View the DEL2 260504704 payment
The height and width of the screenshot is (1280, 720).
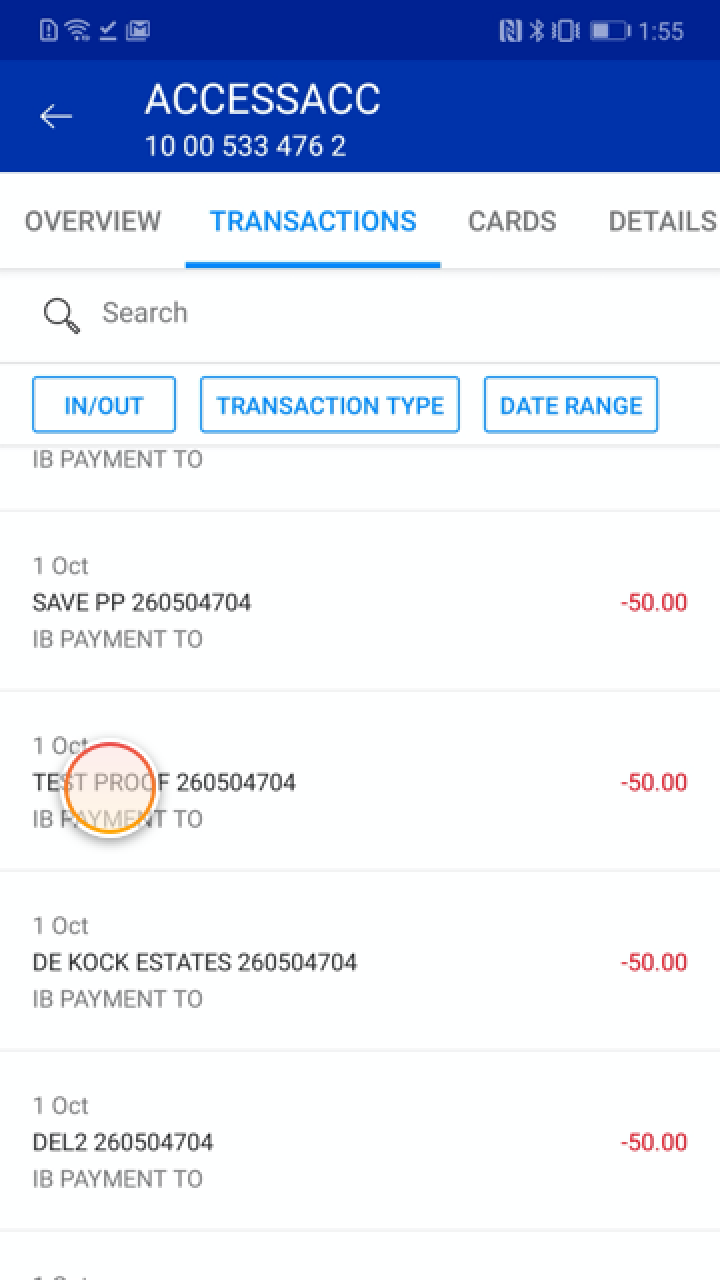pos(360,1142)
